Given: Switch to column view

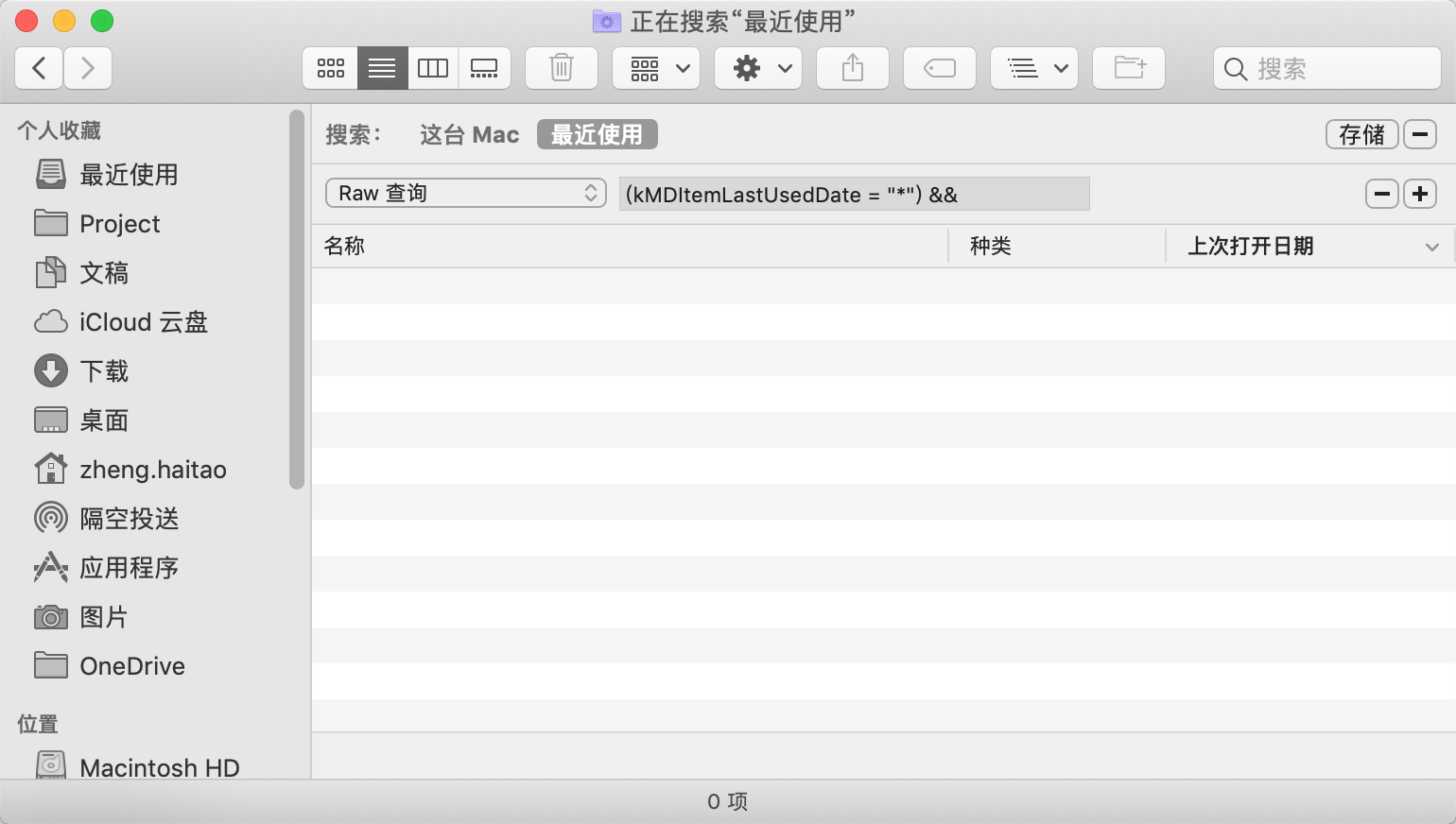Looking at the screenshot, I should coord(433,68).
